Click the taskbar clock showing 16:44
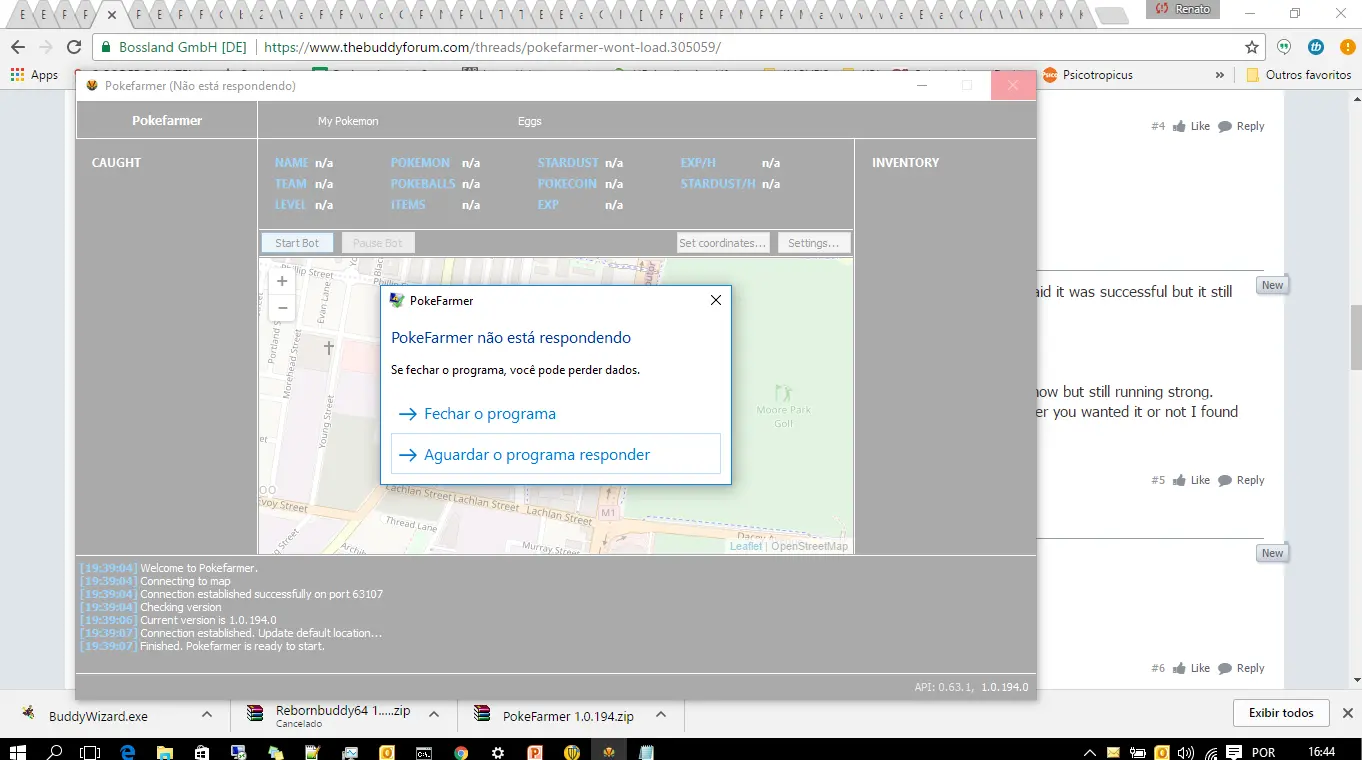 point(1321,751)
